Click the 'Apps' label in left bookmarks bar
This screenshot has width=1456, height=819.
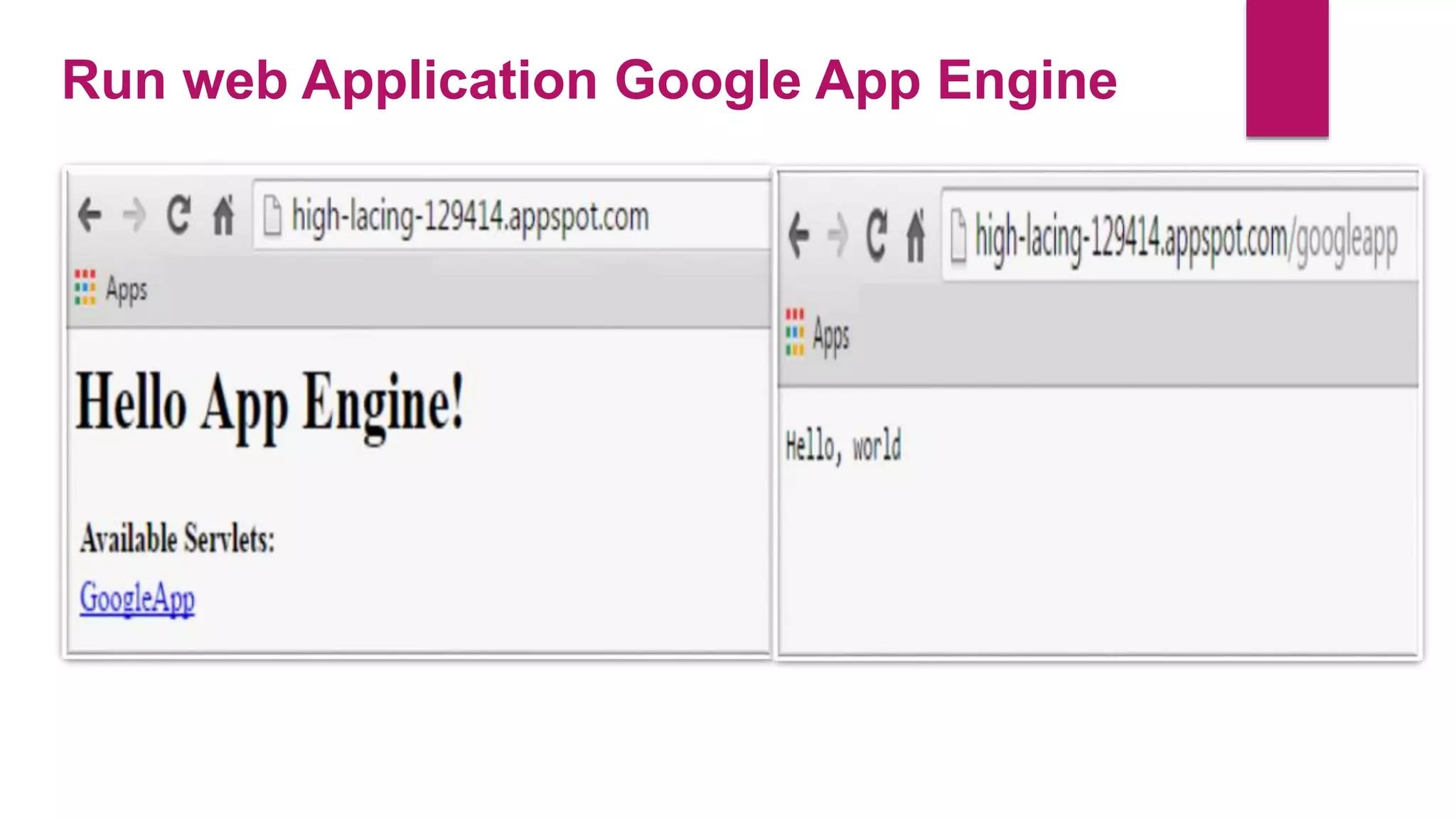click(x=127, y=290)
